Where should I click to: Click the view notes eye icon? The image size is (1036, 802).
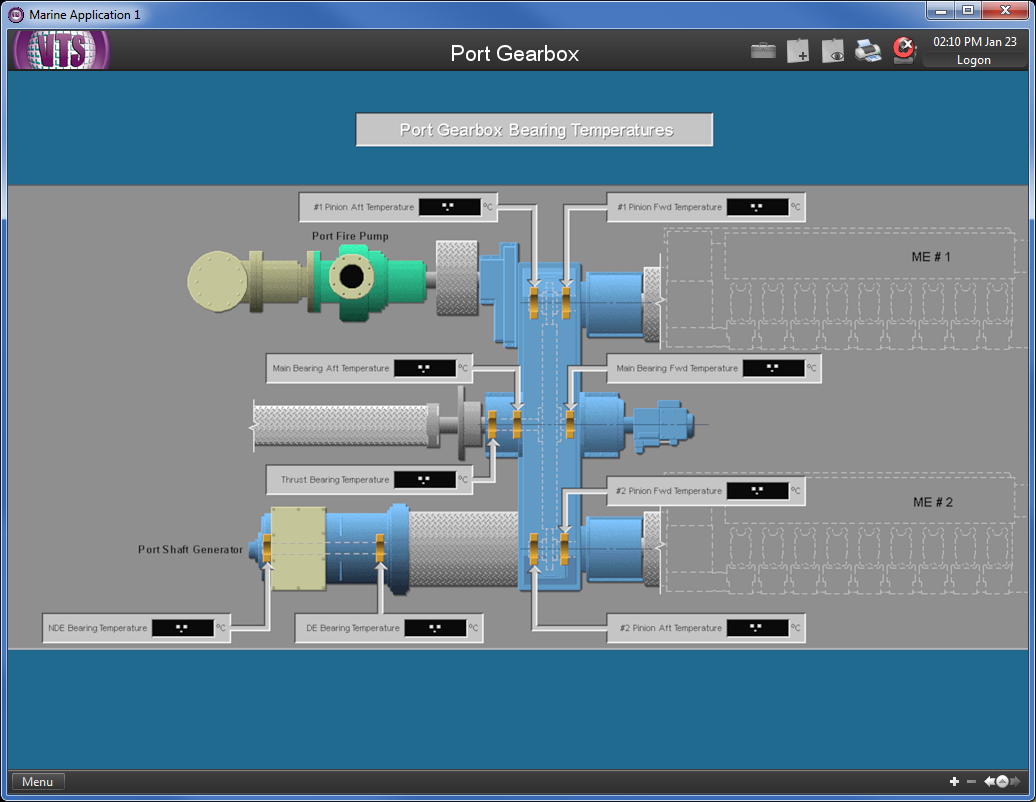click(x=832, y=51)
